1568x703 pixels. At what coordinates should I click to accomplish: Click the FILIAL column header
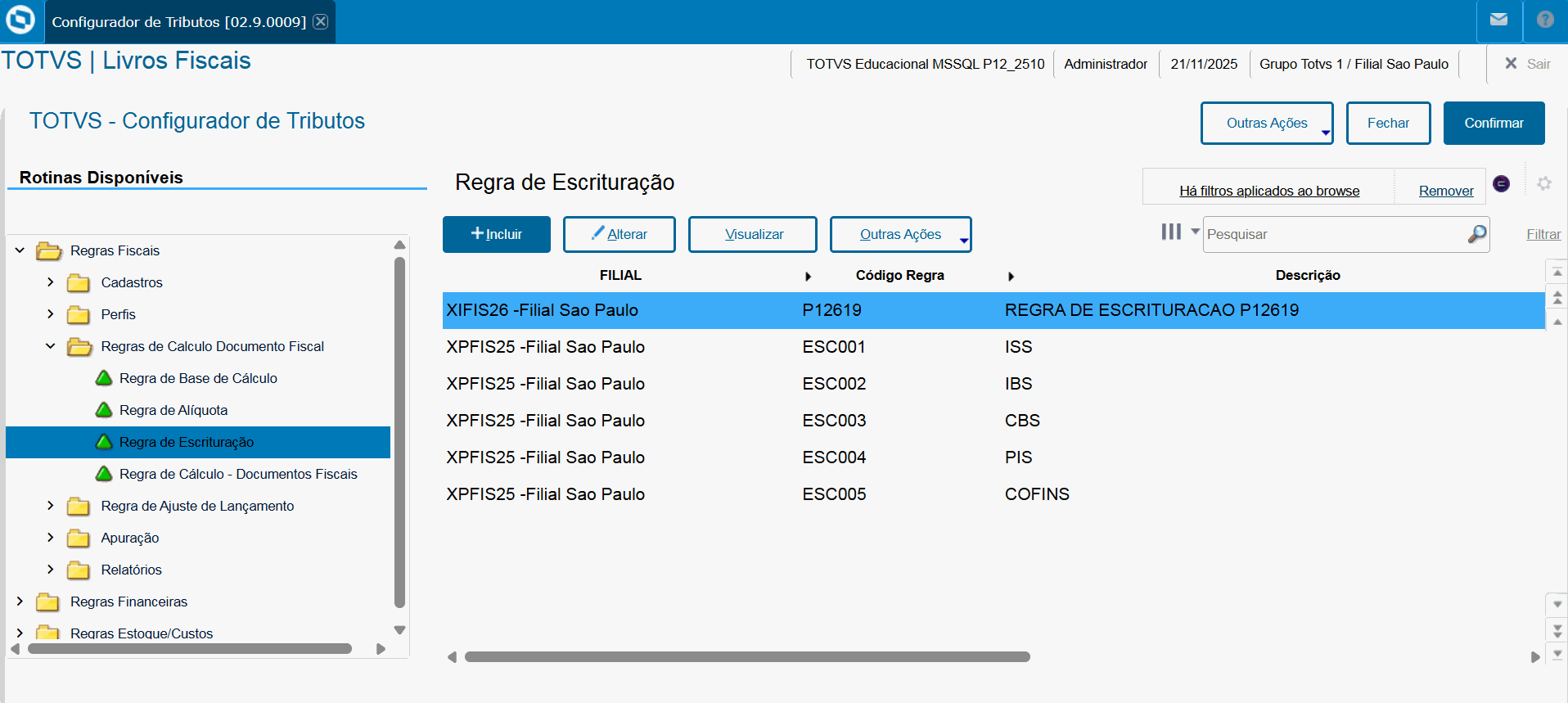[x=620, y=275]
